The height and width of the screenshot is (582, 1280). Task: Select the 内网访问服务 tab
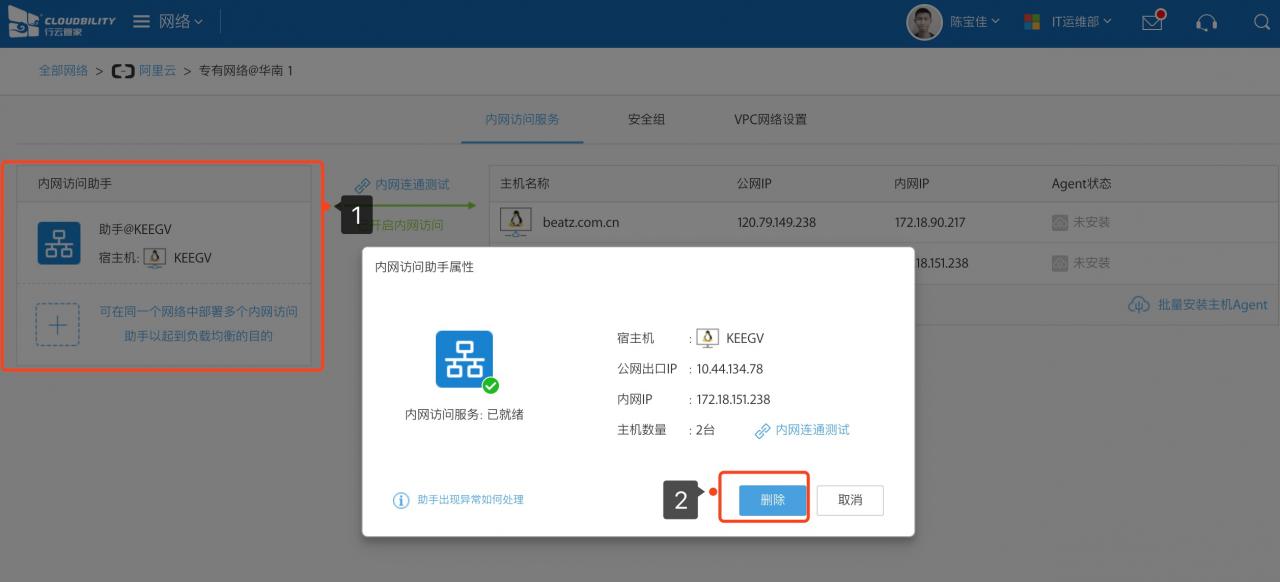click(522, 119)
